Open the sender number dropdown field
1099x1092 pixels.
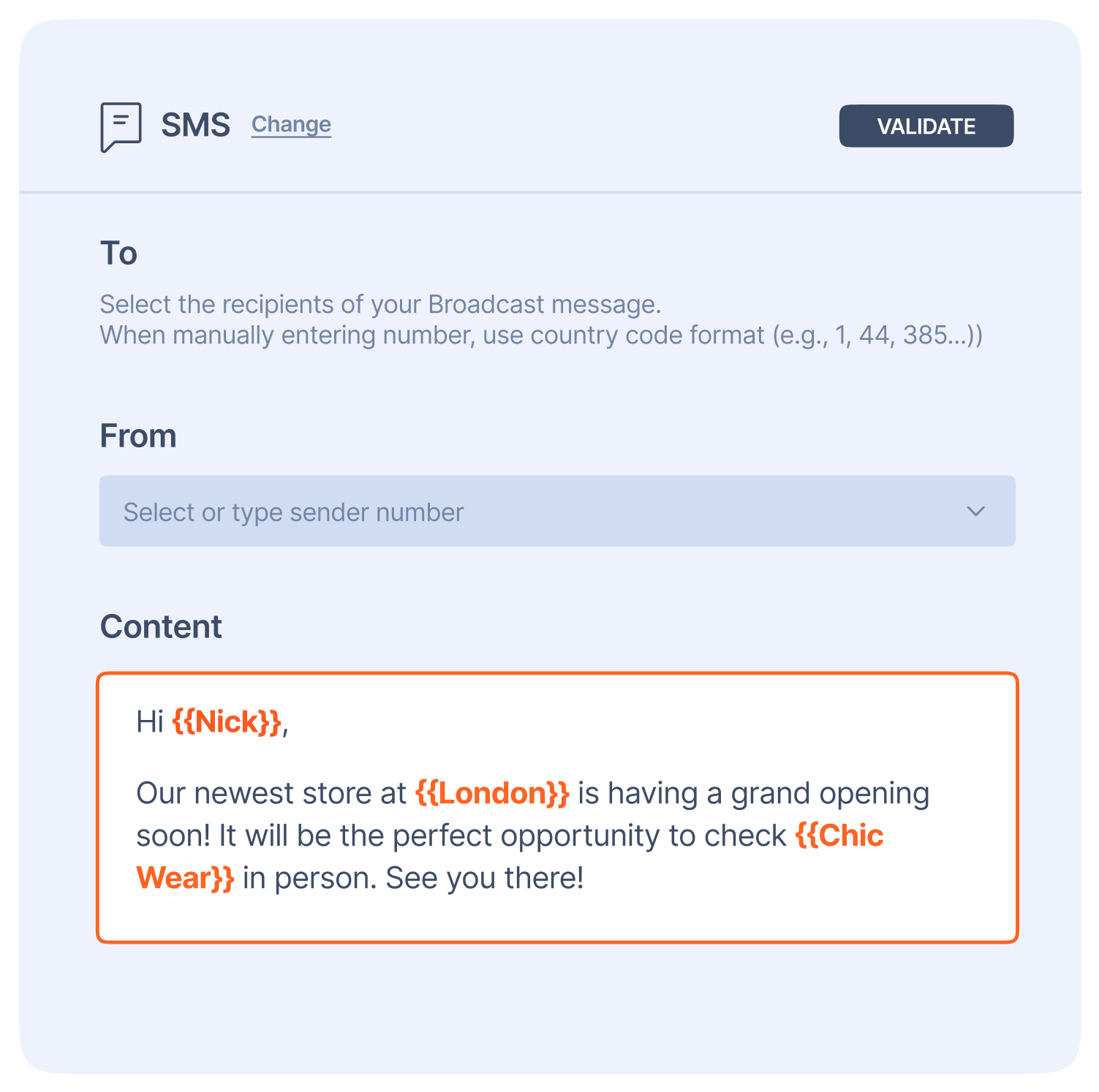(x=556, y=511)
